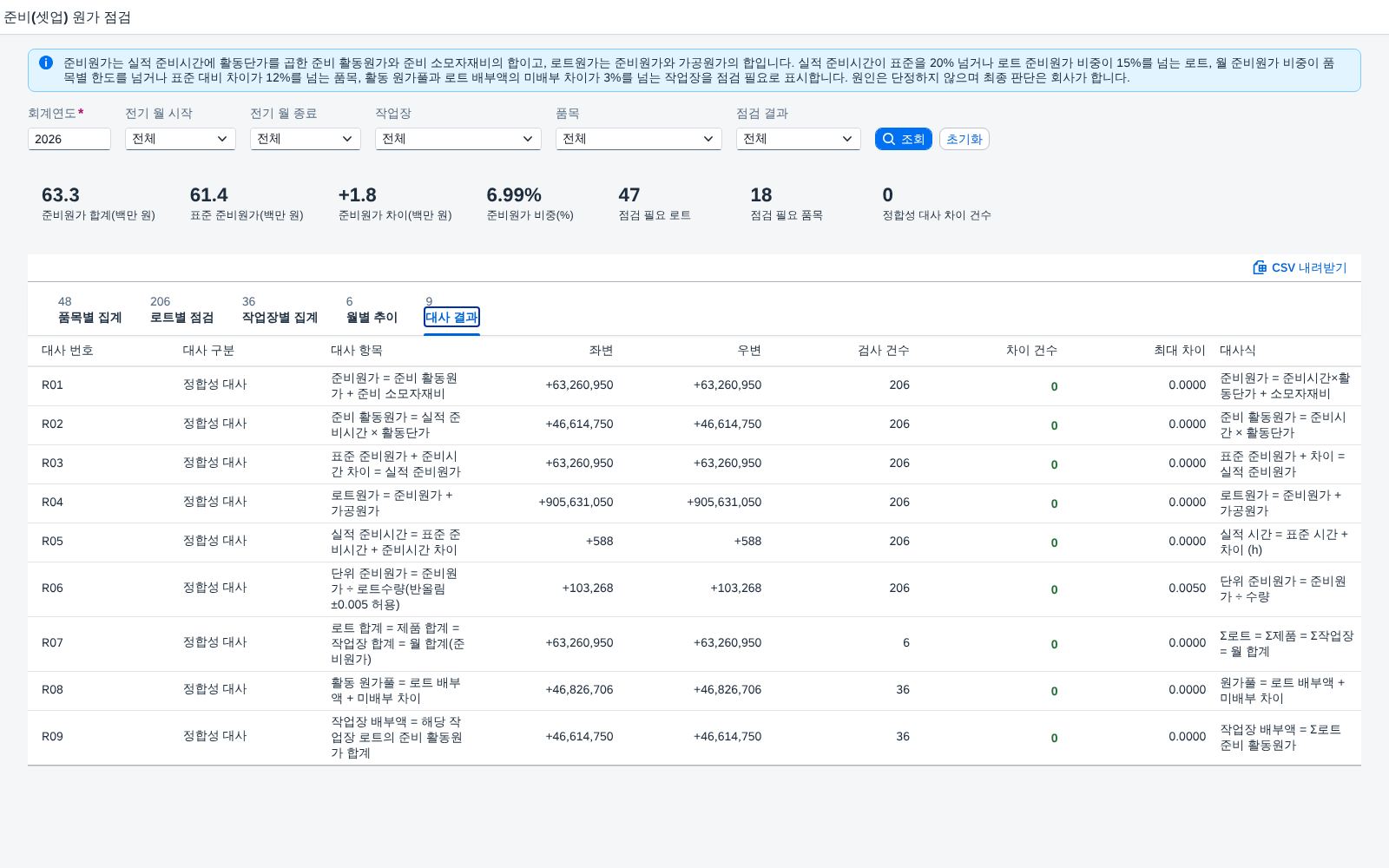
Task: Click the +905,631,050 좌변 value in R04
Action: coord(576,503)
